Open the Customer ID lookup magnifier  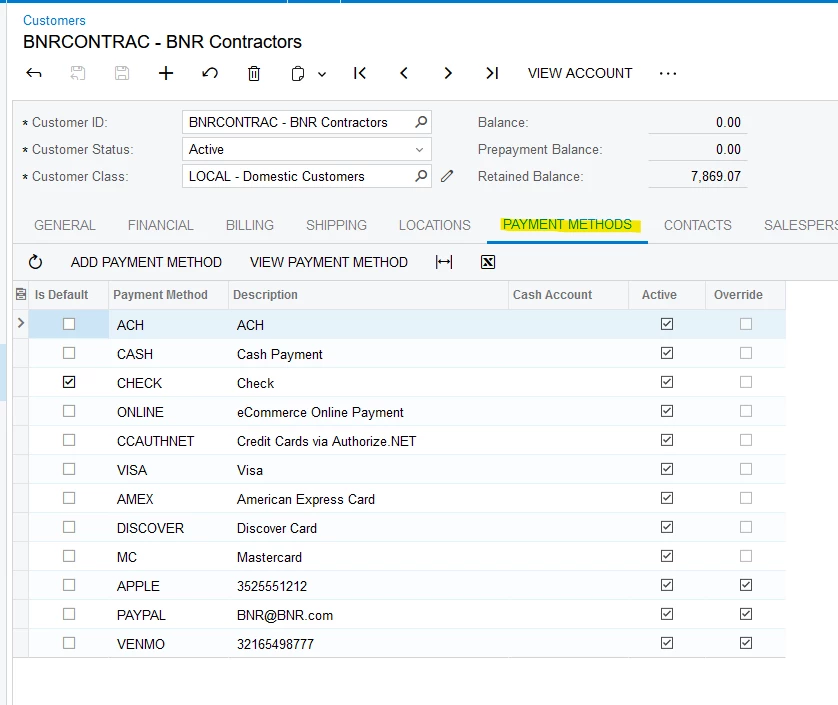tap(421, 122)
